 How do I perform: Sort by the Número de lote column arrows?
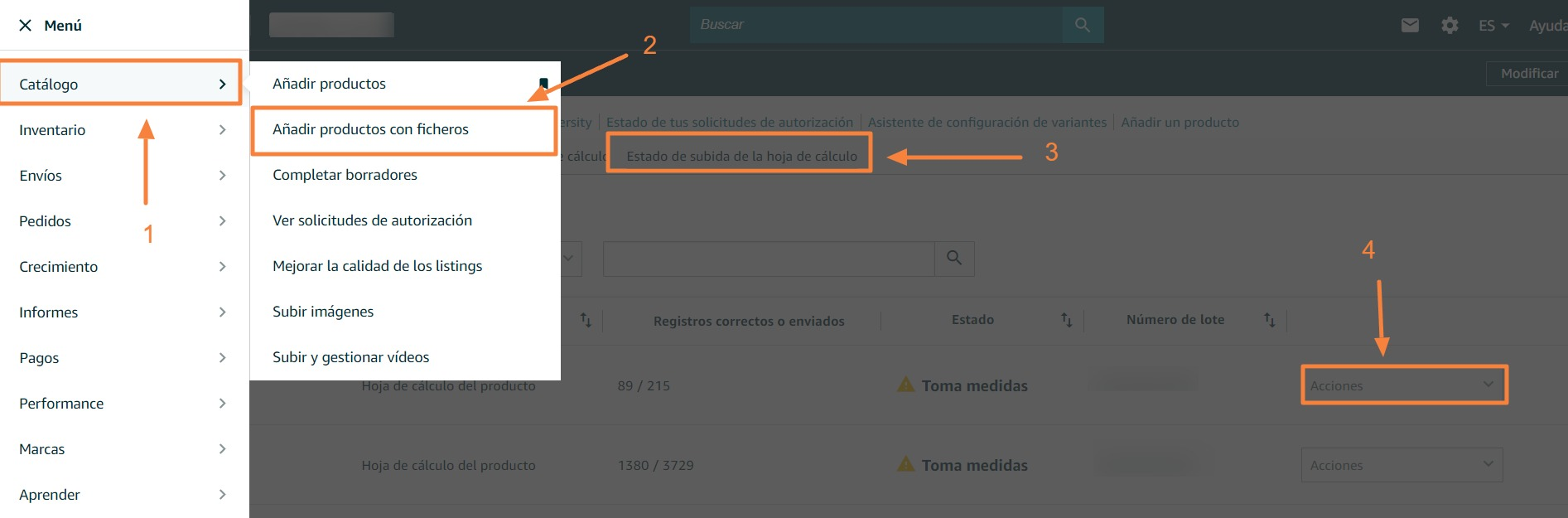1269,320
